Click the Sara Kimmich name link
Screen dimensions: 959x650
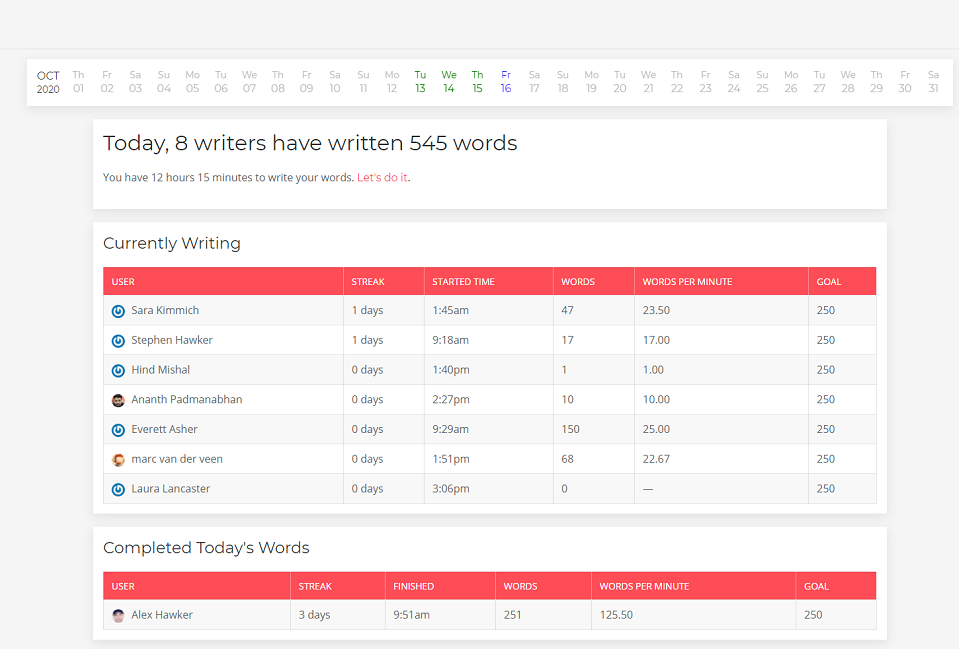(x=164, y=310)
